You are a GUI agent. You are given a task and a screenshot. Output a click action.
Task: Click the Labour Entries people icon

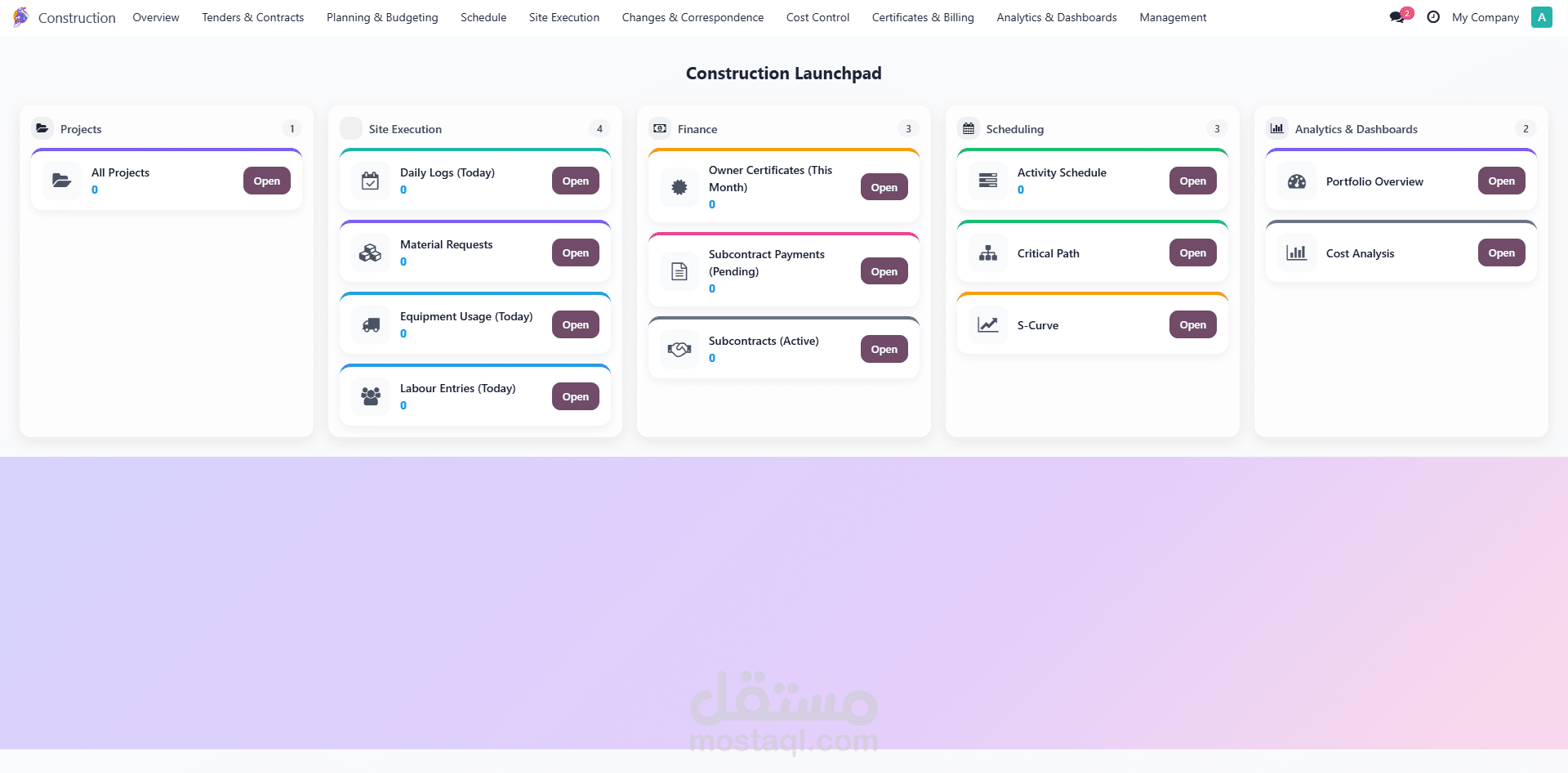[371, 396]
